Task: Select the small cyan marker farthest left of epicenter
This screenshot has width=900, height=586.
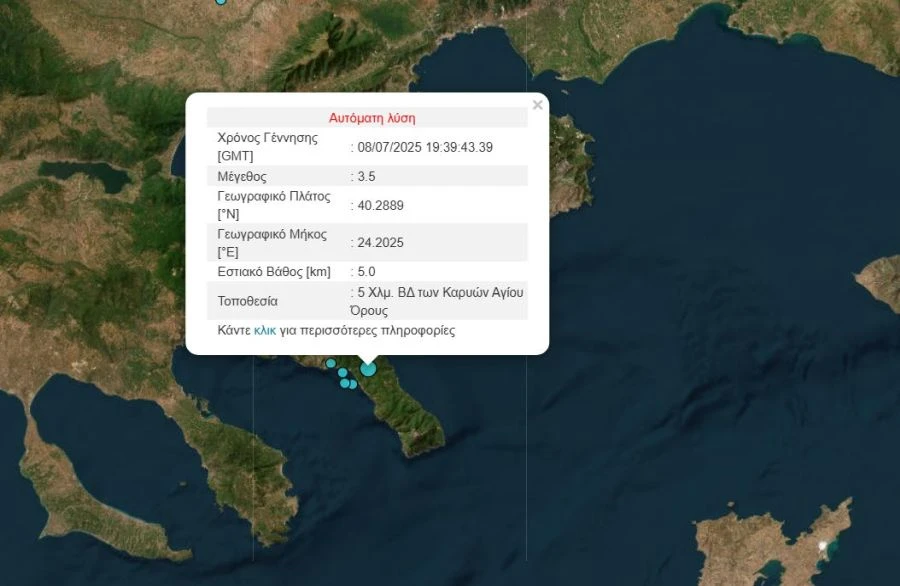Action: (331, 363)
